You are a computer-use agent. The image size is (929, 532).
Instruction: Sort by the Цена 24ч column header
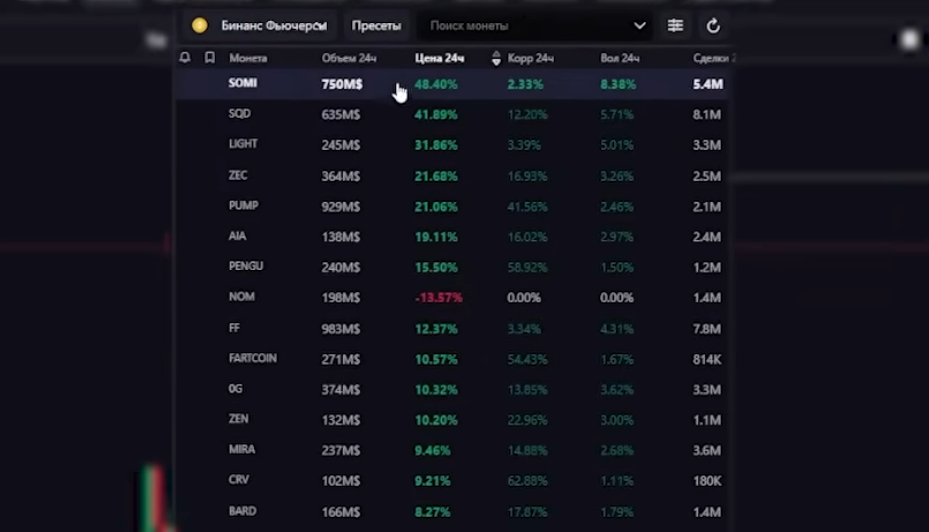tap(440, 58)
